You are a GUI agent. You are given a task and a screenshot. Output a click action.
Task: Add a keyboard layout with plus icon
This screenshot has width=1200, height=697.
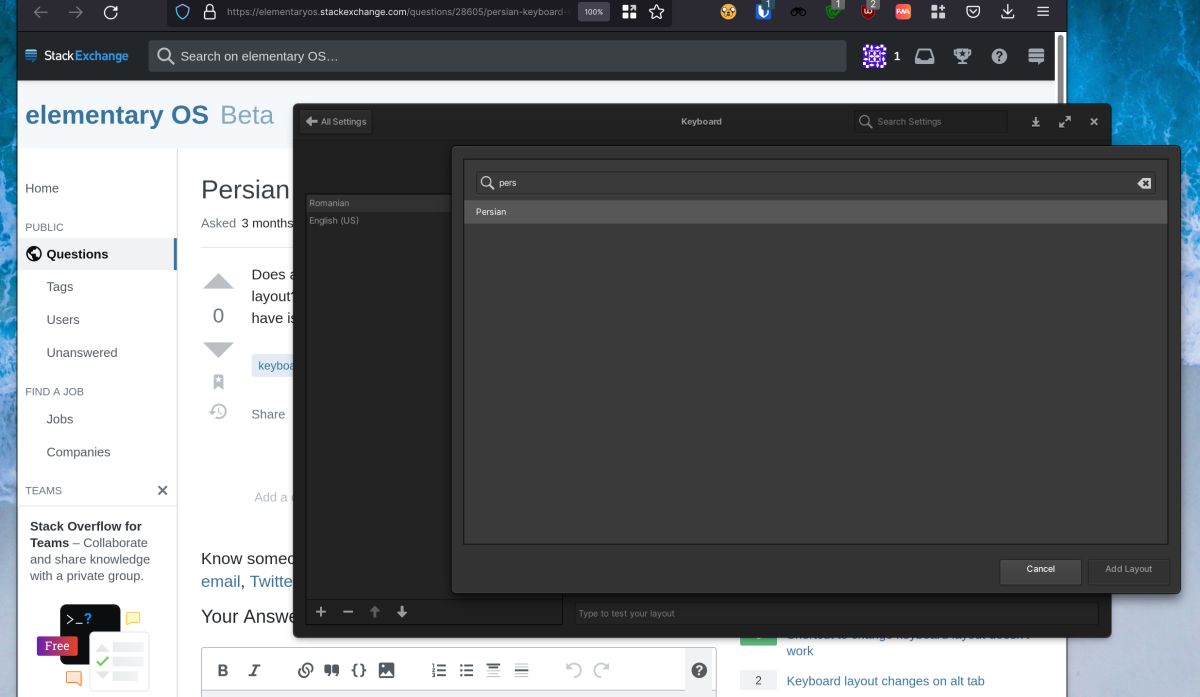[321, 612]
